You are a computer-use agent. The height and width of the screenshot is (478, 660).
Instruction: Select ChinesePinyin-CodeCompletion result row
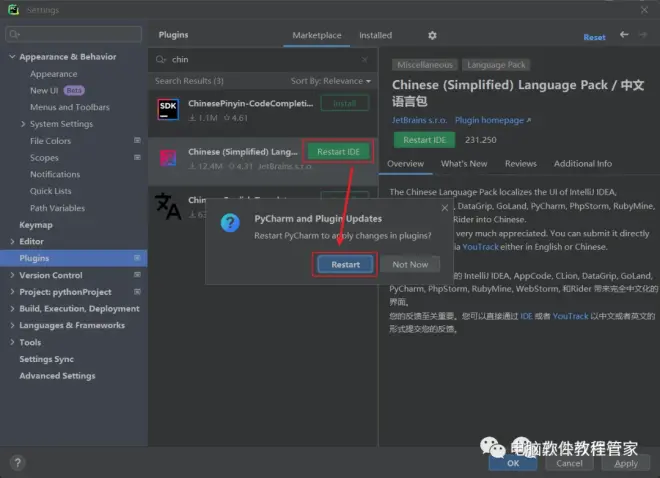pos(263,111)
